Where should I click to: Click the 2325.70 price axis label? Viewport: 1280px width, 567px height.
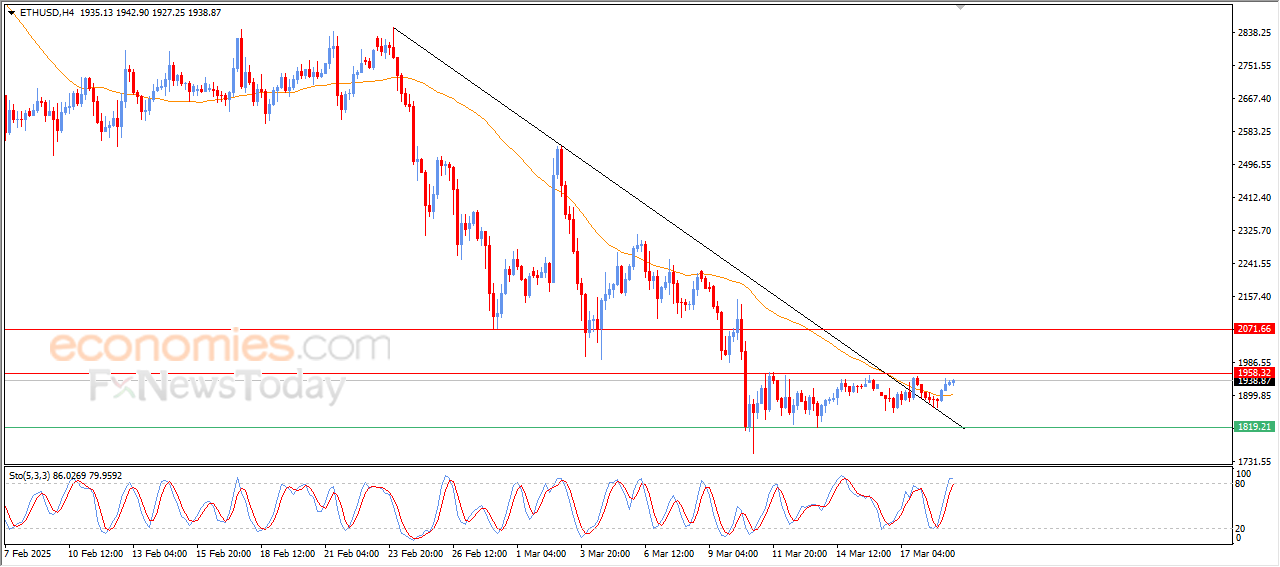click(1254, 231)
